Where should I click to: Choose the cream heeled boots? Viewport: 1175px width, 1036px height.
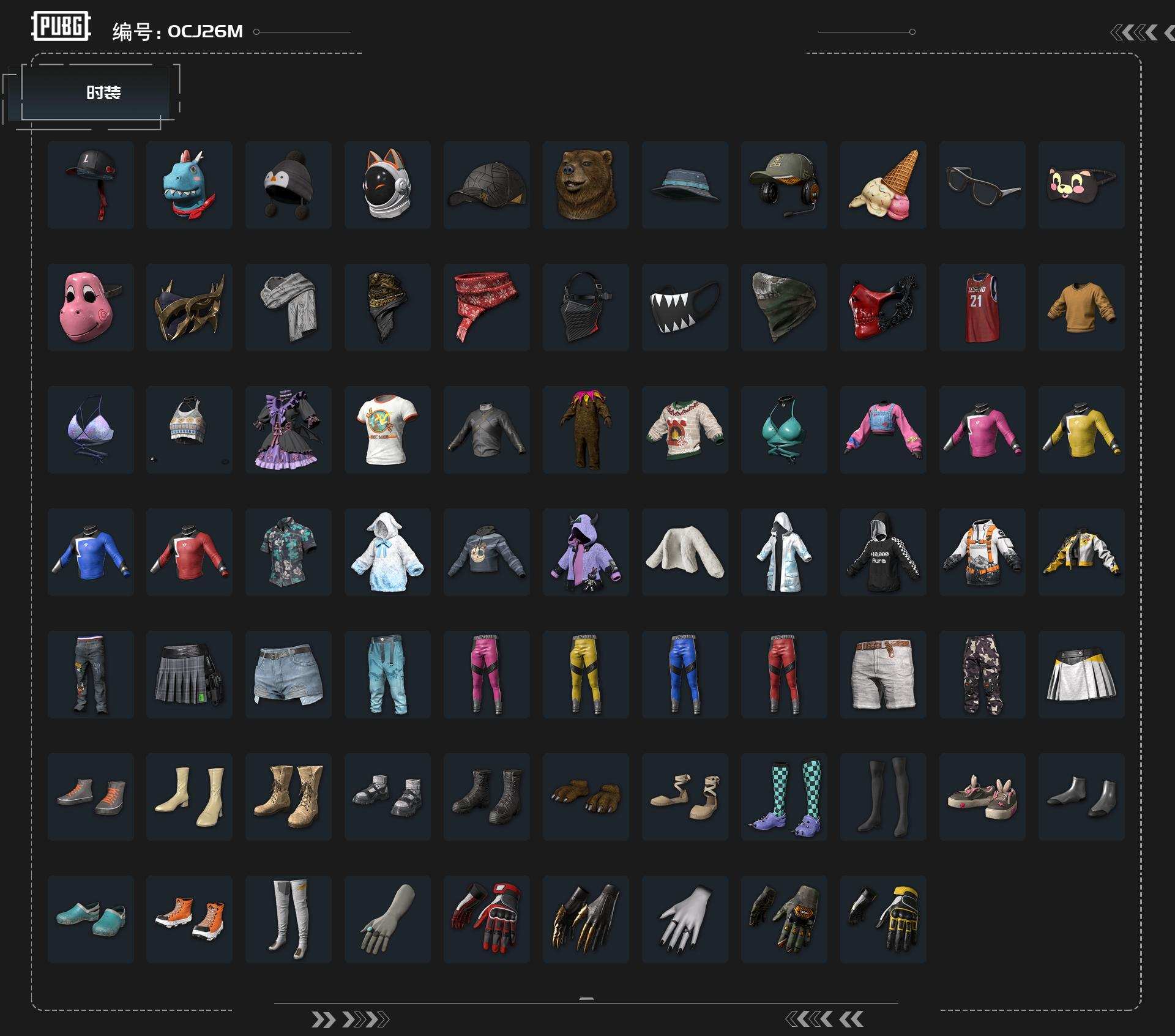189,797
